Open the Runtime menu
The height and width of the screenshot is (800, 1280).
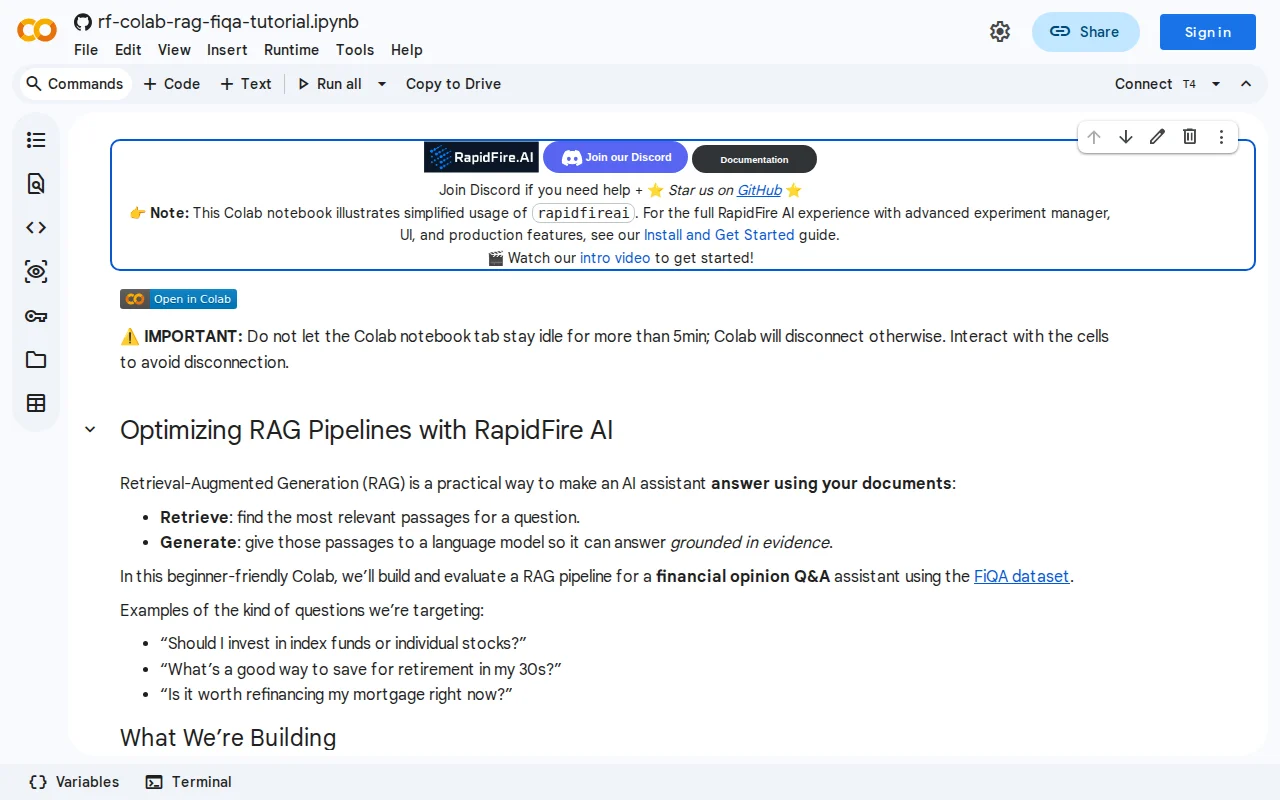pos(291,50)
